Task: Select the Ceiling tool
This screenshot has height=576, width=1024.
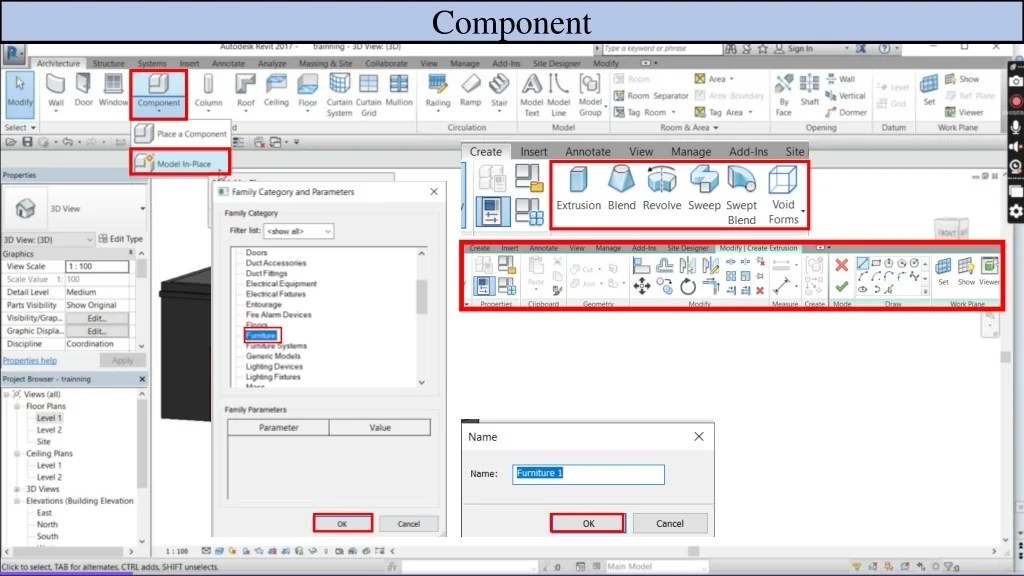Action: pos(276,91)
